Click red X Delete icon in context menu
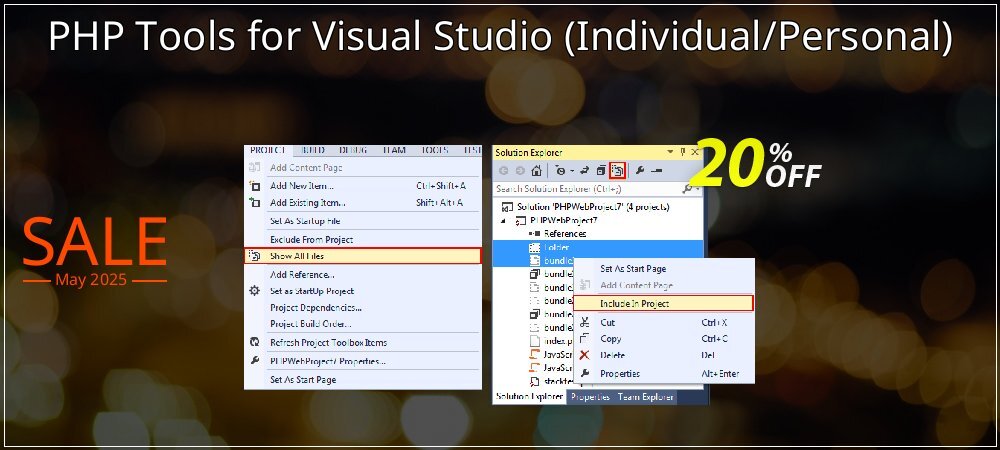The width and height of the screenshot is (1000, 450). pyautogui.click(x=584, y=355)
